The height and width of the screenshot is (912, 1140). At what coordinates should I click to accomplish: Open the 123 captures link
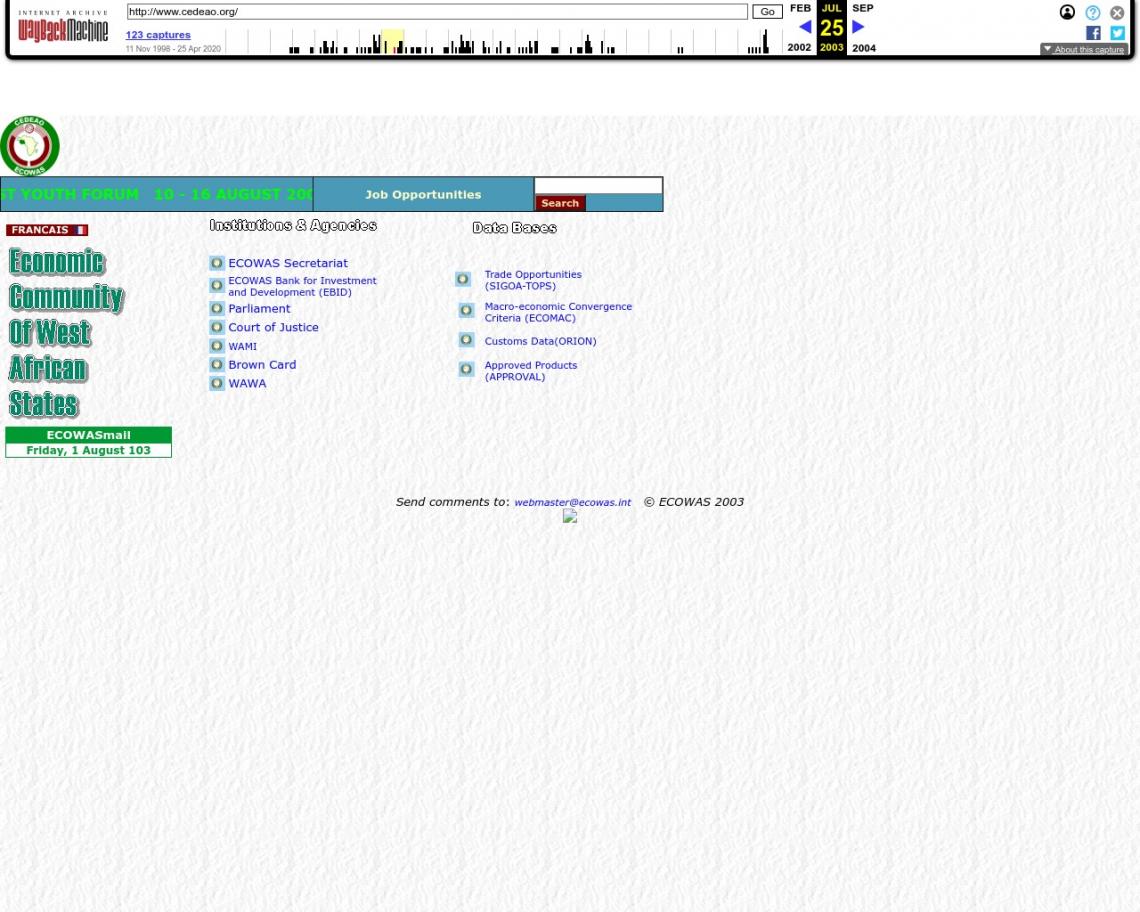click(x=158, y=35)
